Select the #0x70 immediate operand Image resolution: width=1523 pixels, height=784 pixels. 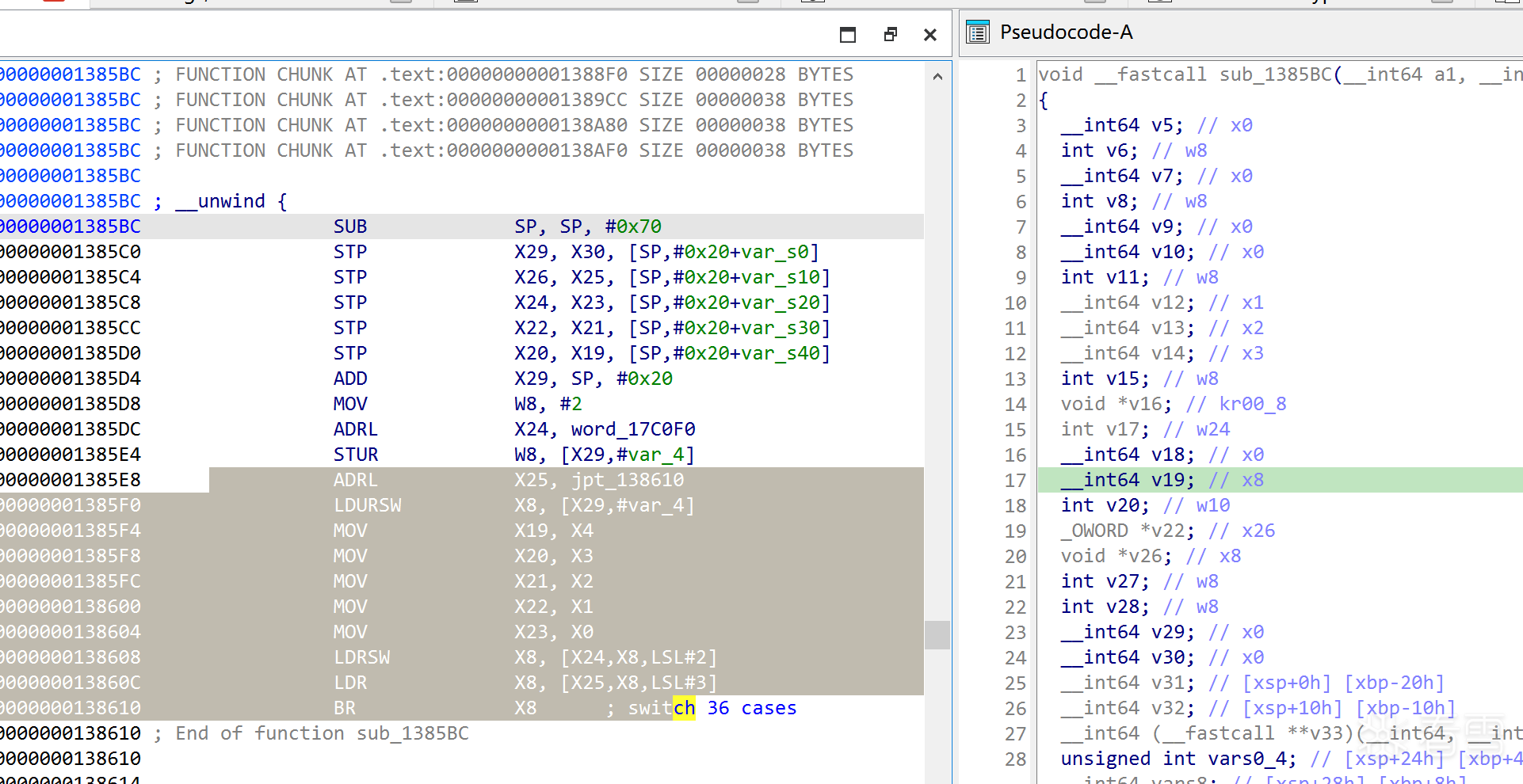(633, 226)
